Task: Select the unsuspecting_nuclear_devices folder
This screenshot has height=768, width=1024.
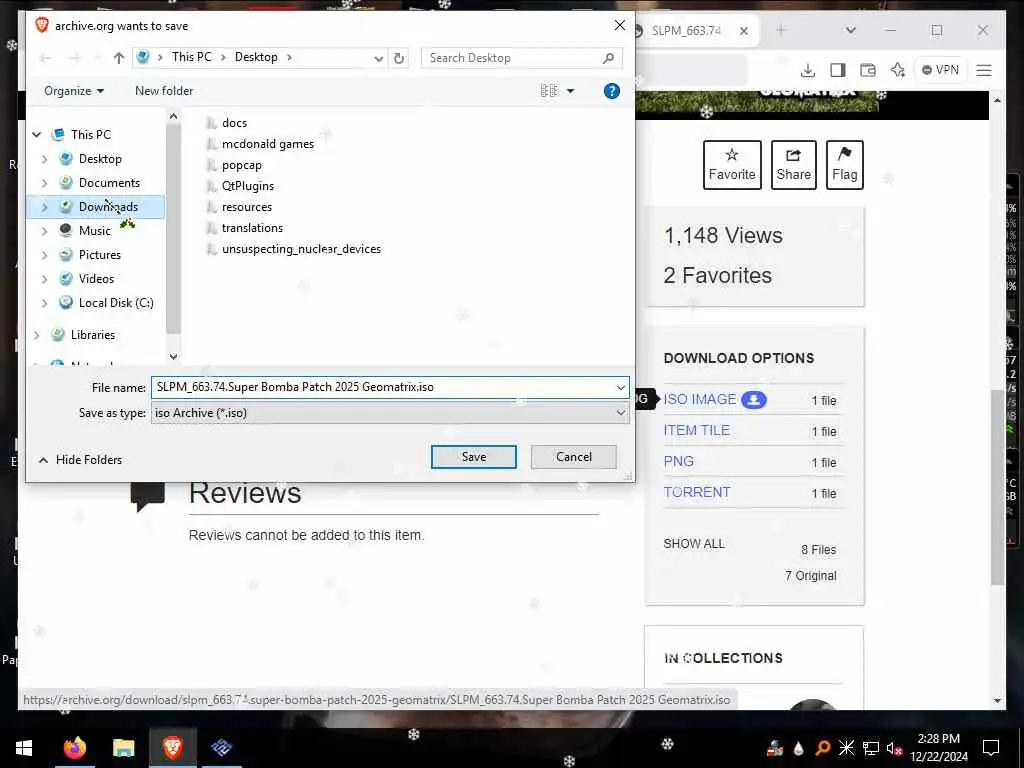Action: 293,249
